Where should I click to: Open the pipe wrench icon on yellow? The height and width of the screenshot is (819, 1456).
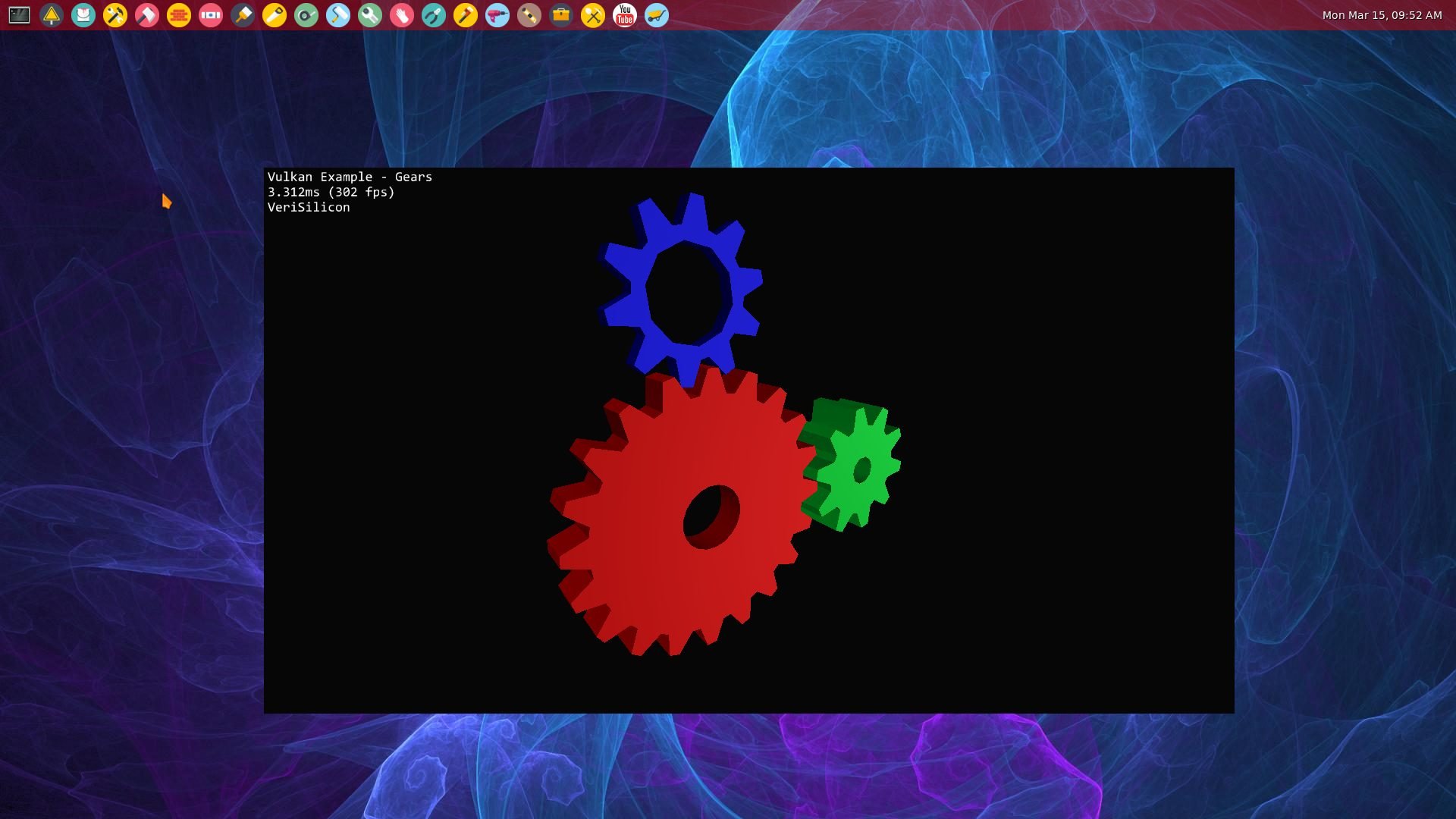[x=466, y=15]
